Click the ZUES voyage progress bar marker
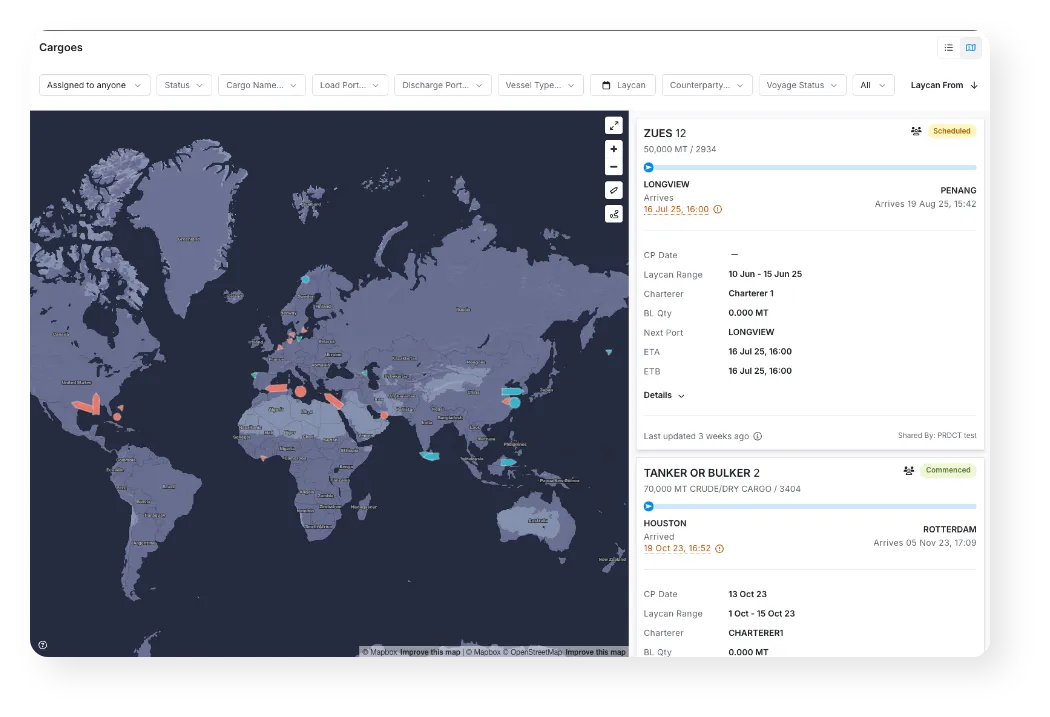The image size is (1050, 717). (649, 167)
